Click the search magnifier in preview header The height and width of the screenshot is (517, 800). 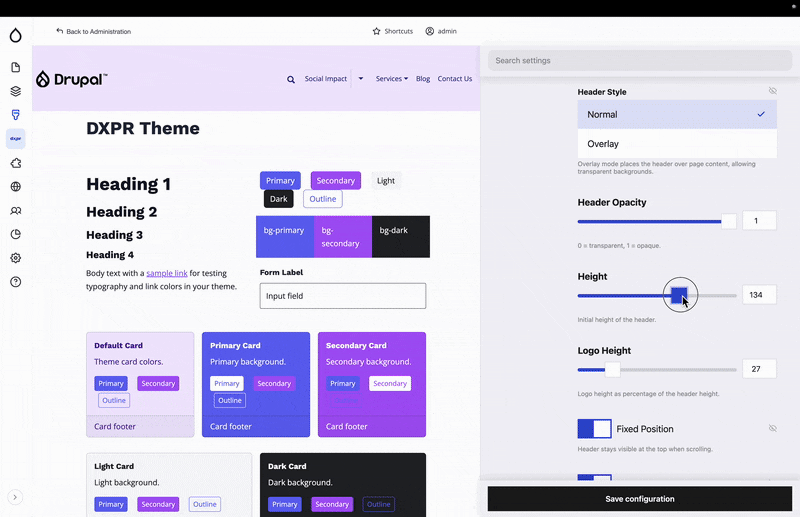pos(291,79)
